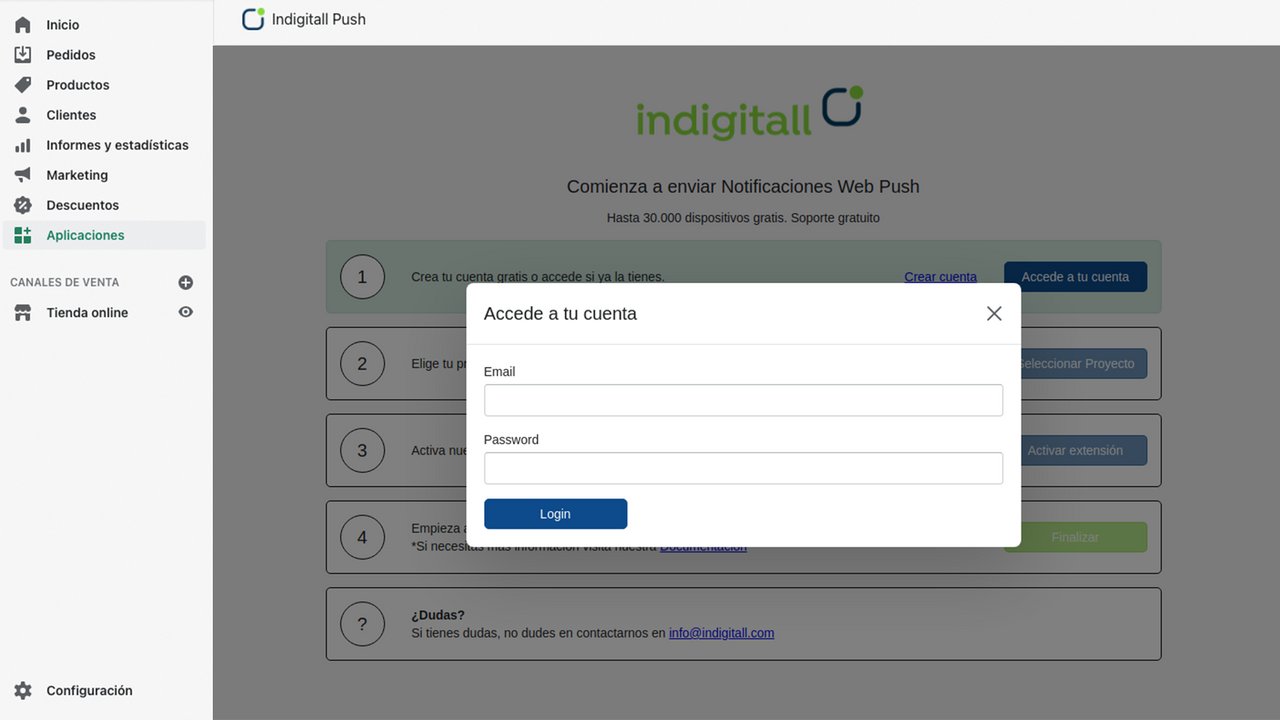View online store via eye icon
Screen dimensions: 1280x720
[185, 312]
